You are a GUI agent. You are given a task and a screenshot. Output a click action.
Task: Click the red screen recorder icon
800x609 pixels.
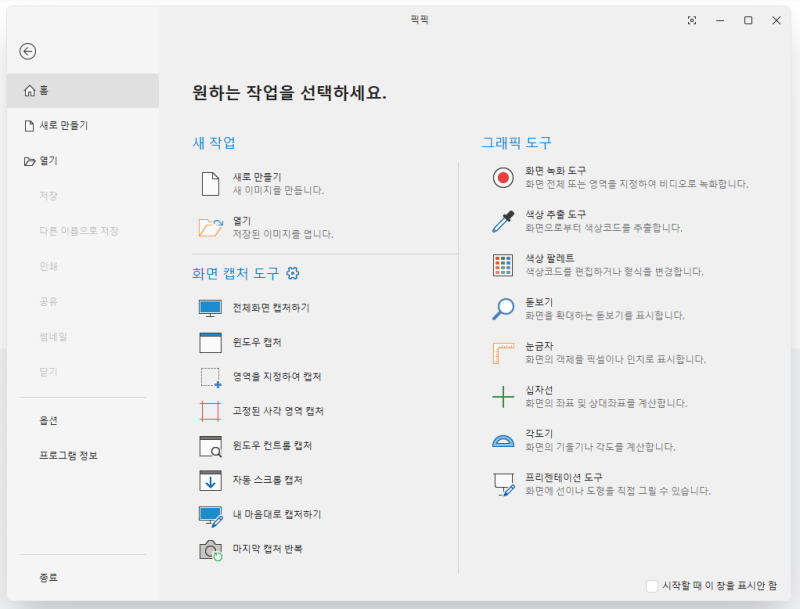tap(503, 177)
